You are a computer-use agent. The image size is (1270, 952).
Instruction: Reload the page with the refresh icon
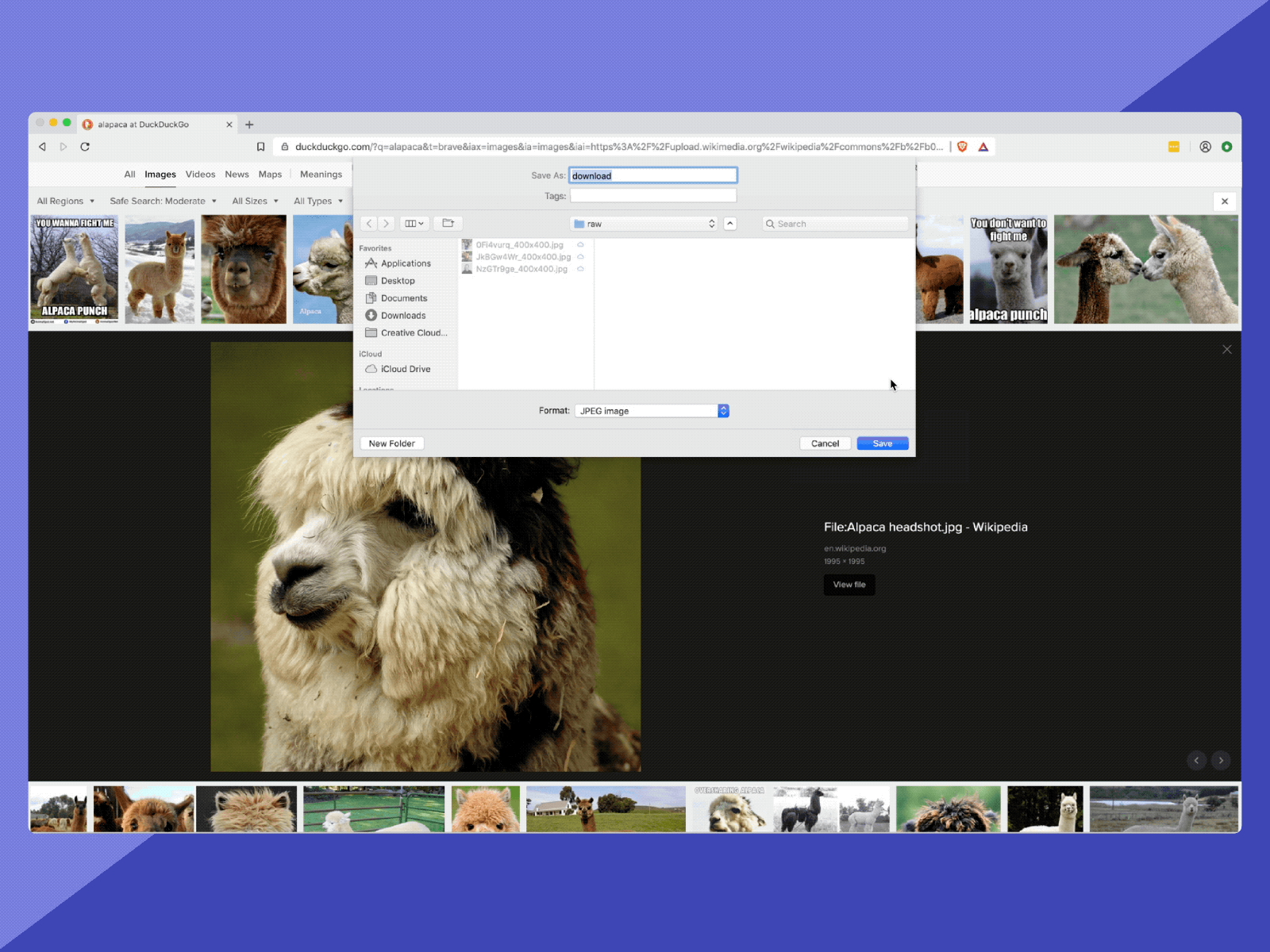(x=85, y=147)
